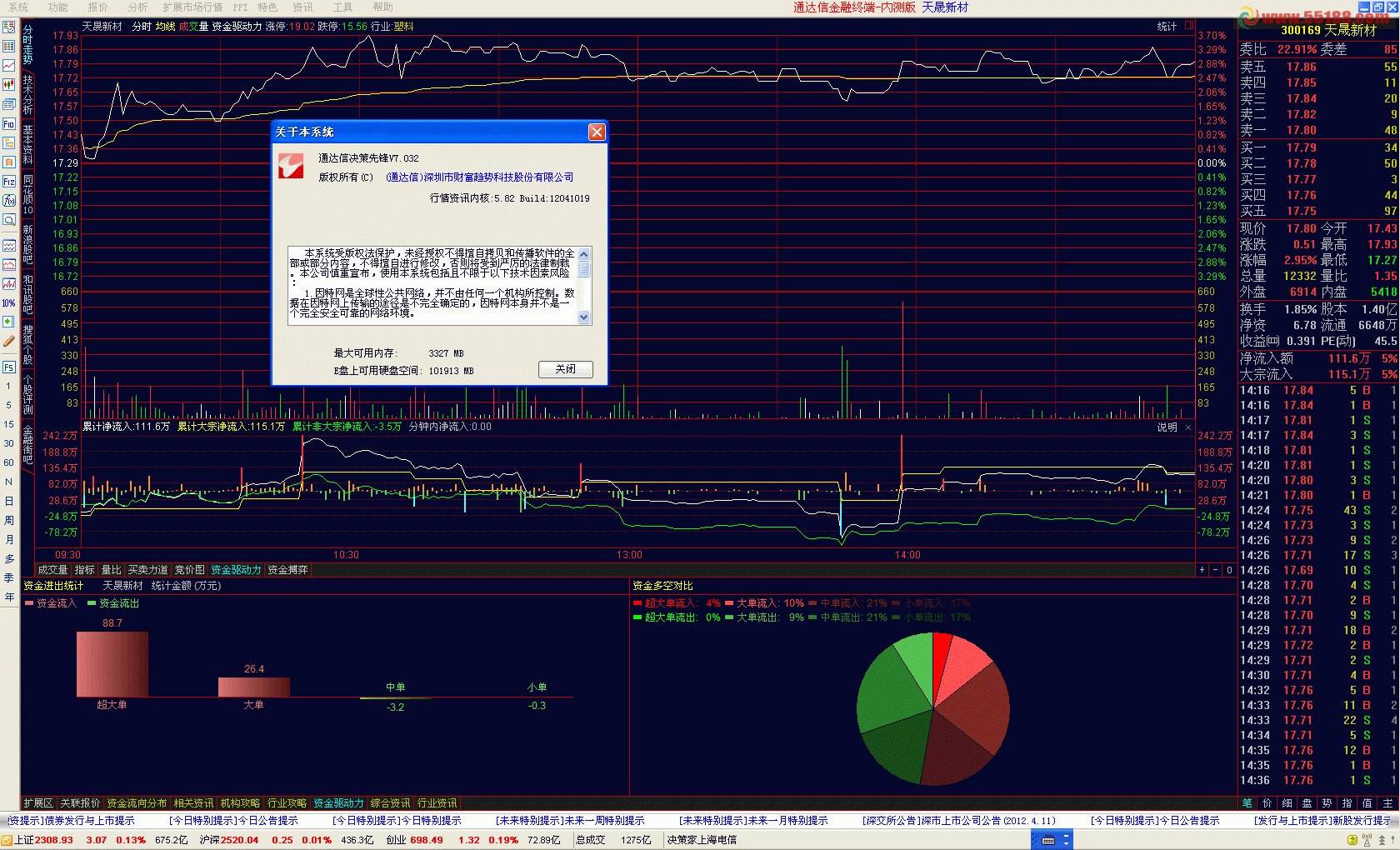
Task: Open the 帮助 menu
Action: pyautogui.click(x=382, y=7)
